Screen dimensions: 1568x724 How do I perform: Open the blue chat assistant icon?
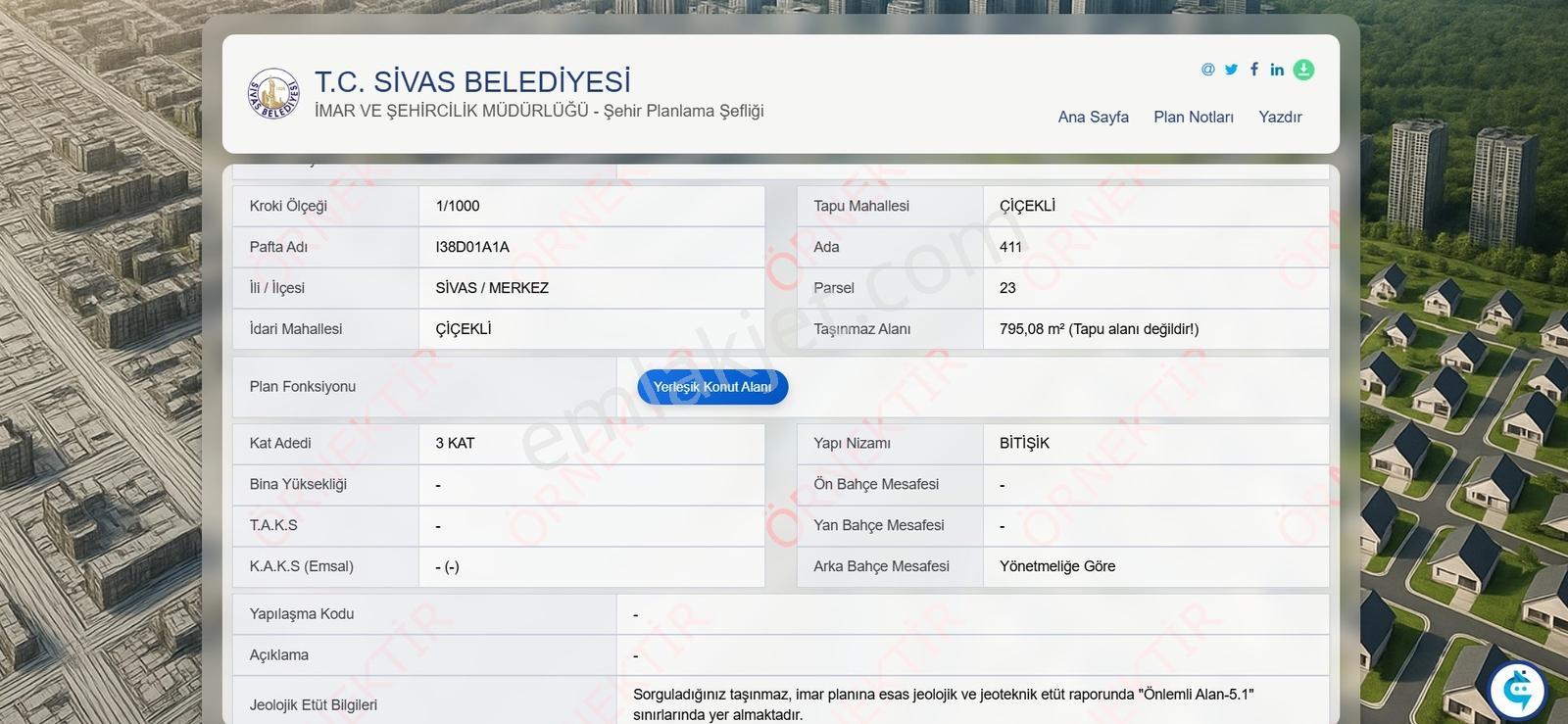(x=1518, y=690)
